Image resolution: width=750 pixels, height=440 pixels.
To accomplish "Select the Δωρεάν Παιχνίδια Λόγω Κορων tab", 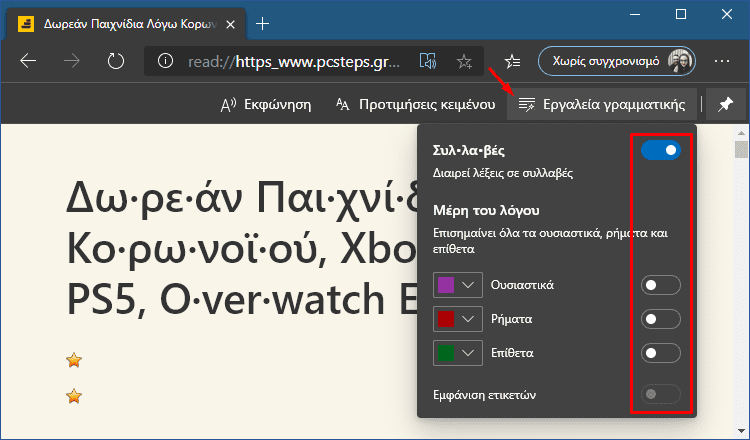I will point(127,24).
